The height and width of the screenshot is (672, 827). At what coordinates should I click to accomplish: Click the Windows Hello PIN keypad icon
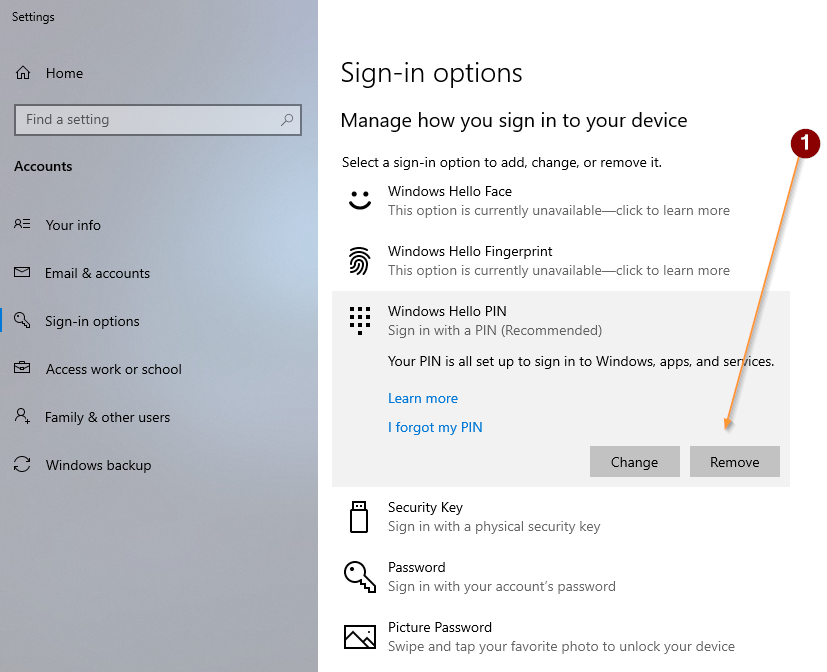[360, 321]
